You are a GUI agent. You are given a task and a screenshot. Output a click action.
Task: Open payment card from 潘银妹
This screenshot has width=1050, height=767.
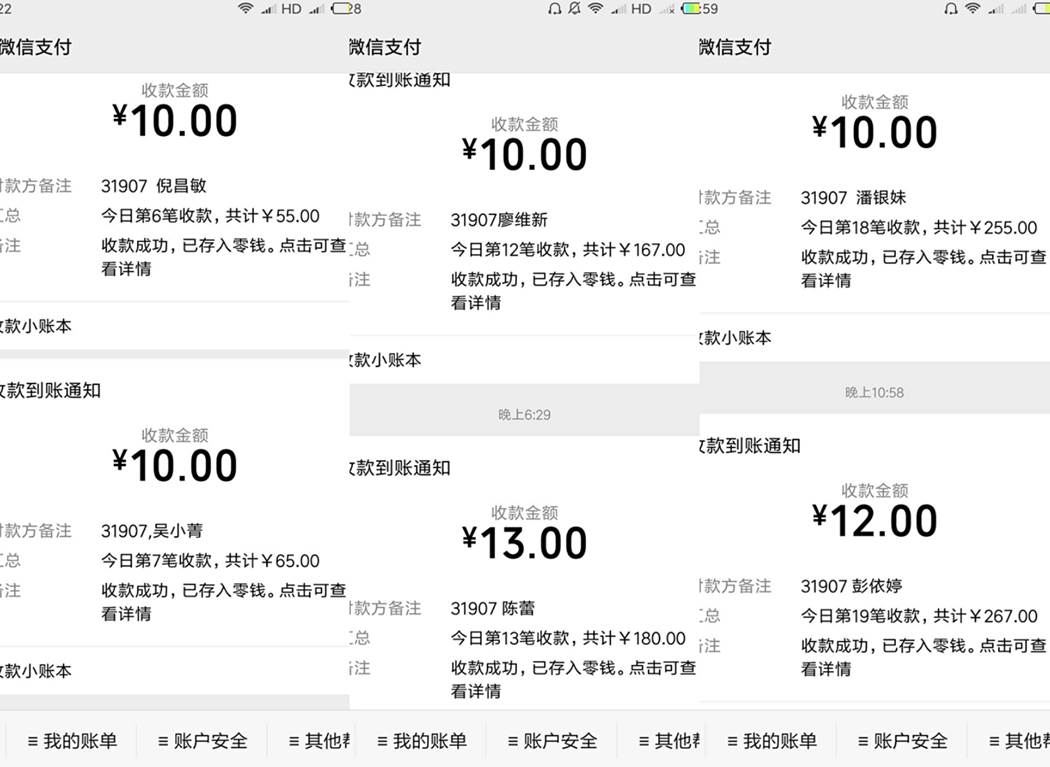coord(875,194)
